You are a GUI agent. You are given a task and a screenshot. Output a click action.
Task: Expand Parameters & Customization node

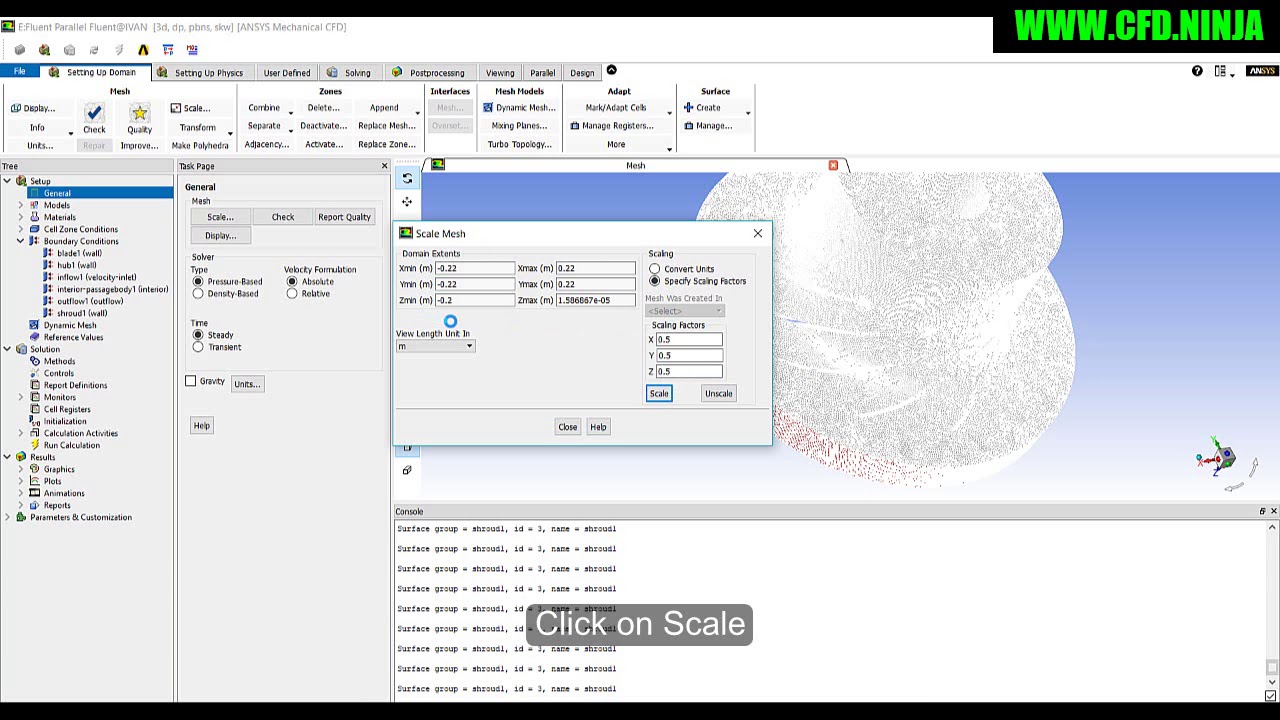(x=7, y=517)
